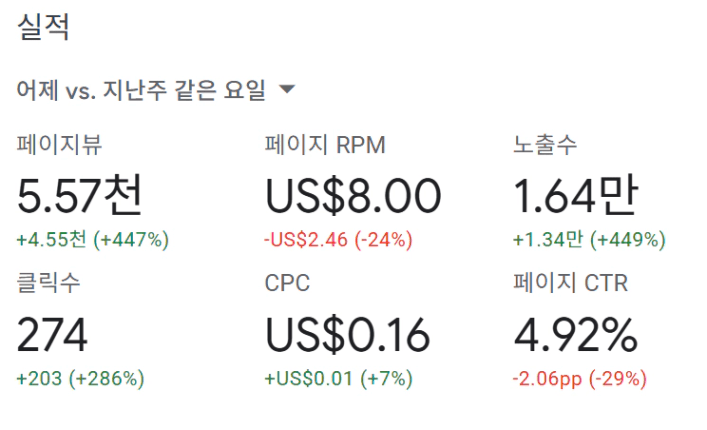
Task: Click the +US$0.01 (+7%) change text
Action: click(338, 379)
